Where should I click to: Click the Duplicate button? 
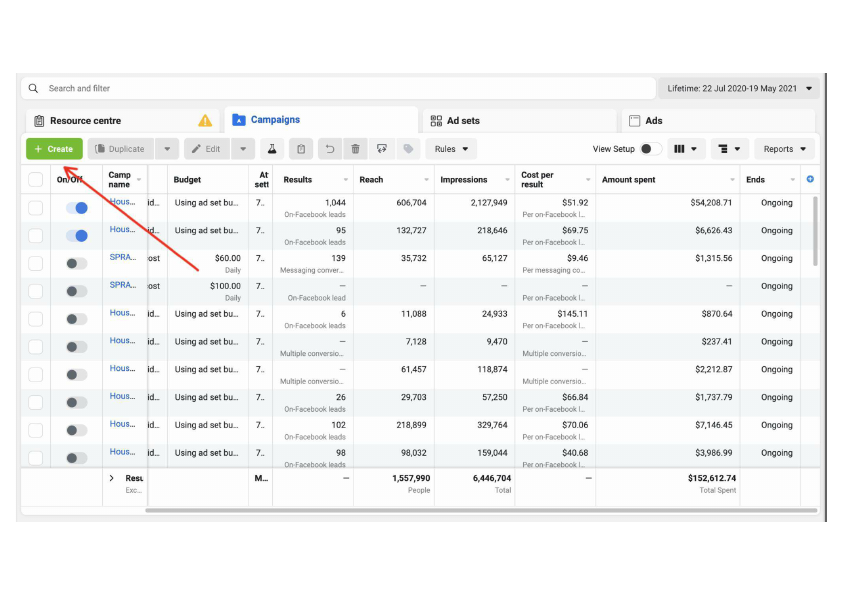[x=121, y=149]
